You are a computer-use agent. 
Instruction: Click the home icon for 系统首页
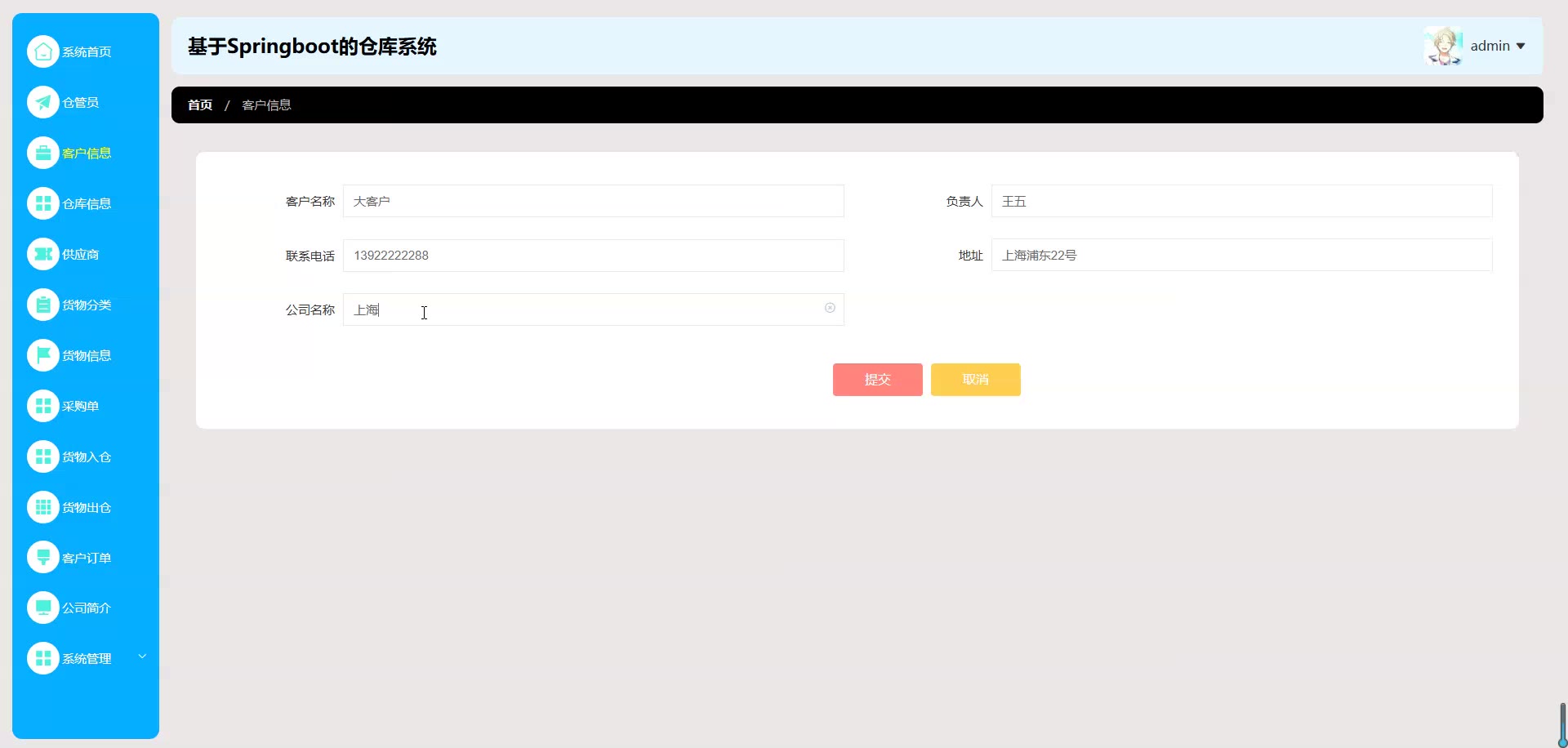click(43, 51)
